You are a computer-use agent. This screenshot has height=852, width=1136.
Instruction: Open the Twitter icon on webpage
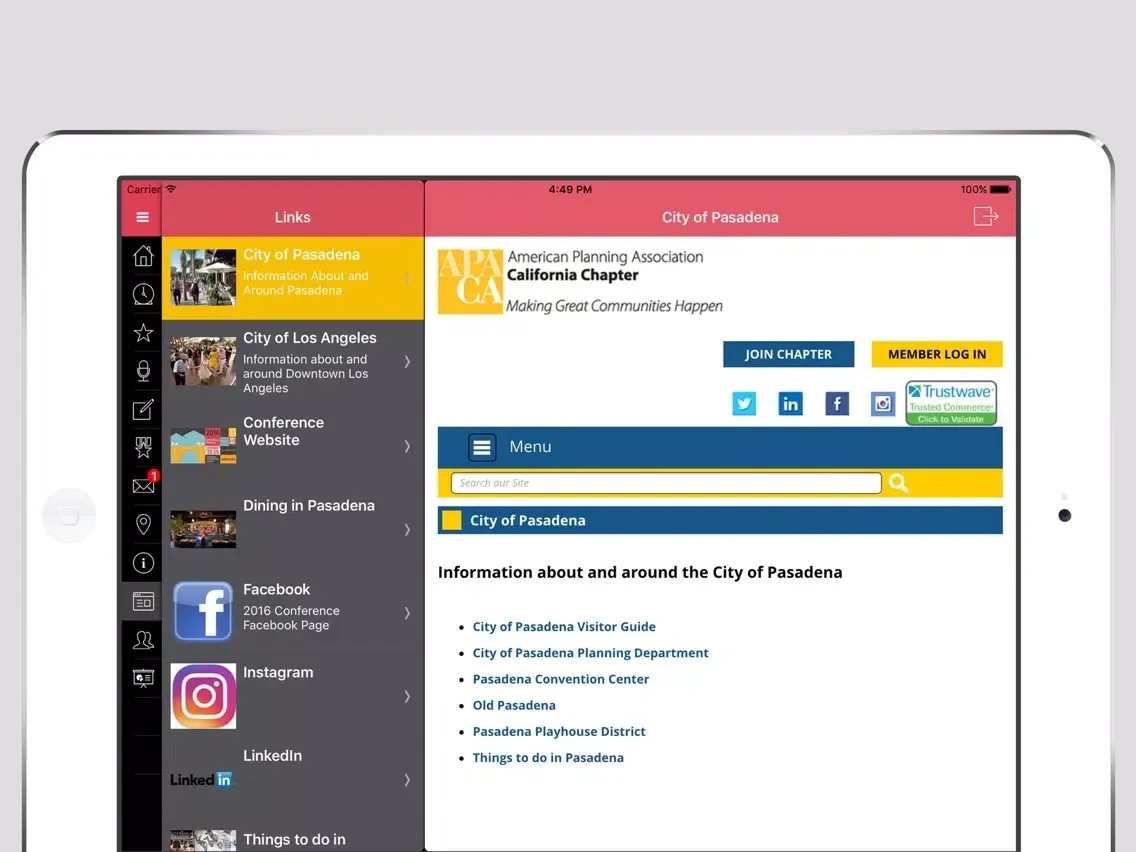744,404
